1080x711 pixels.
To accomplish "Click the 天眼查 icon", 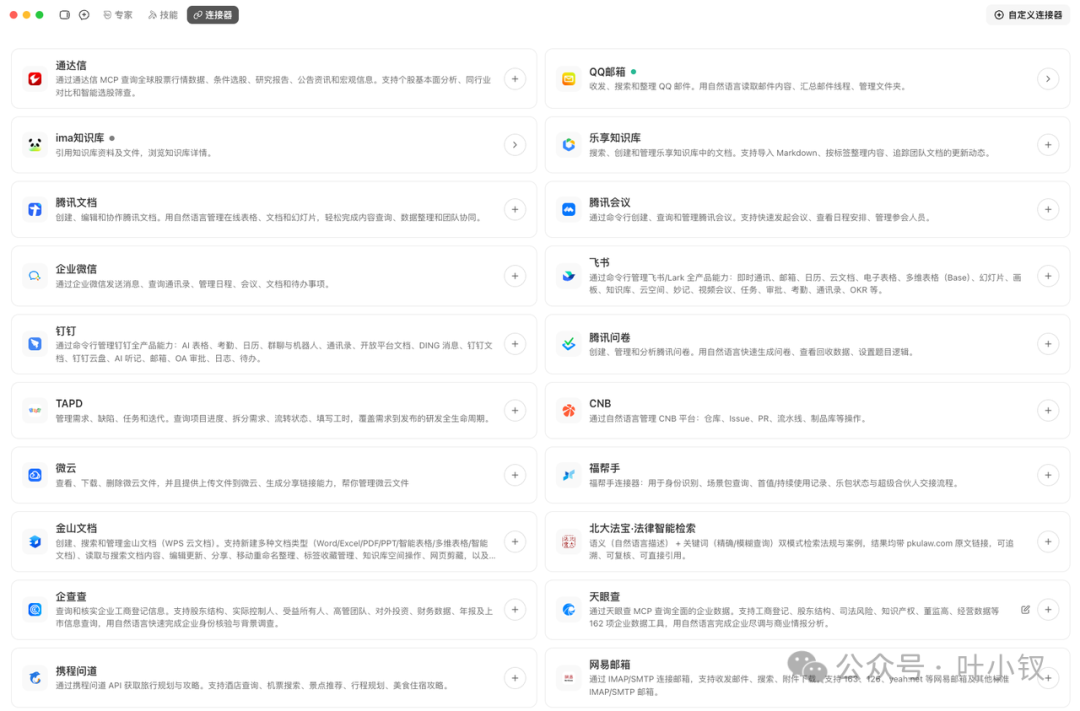I will tap(568, 610).
